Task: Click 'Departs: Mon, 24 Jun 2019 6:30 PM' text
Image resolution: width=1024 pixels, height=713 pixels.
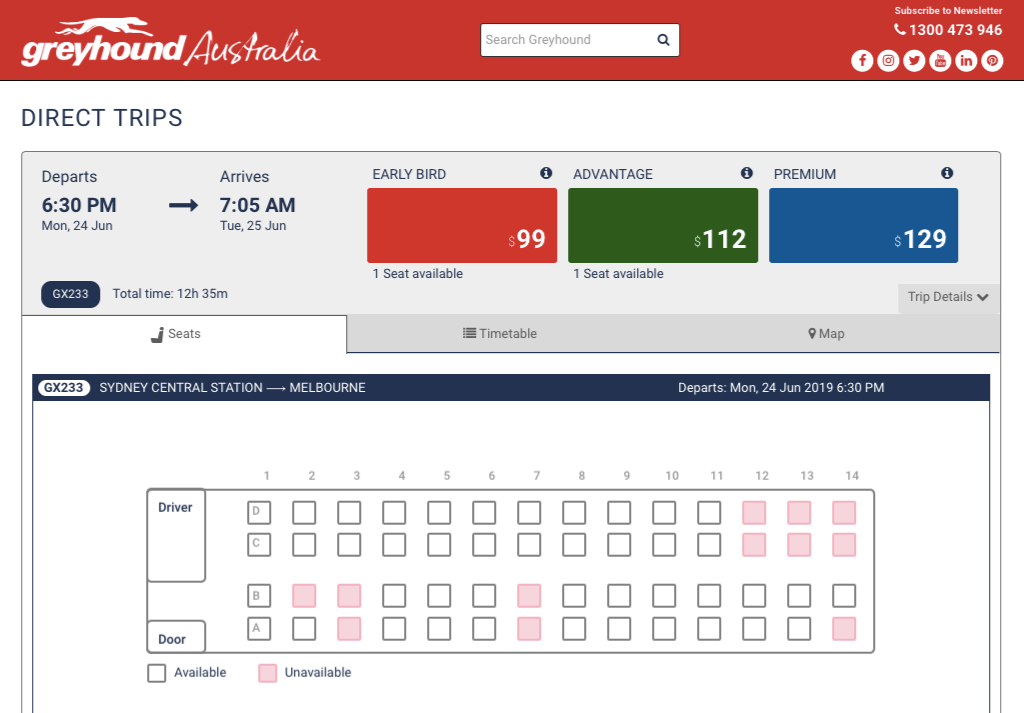Action: pyautogui.click(x=781, y=388)
